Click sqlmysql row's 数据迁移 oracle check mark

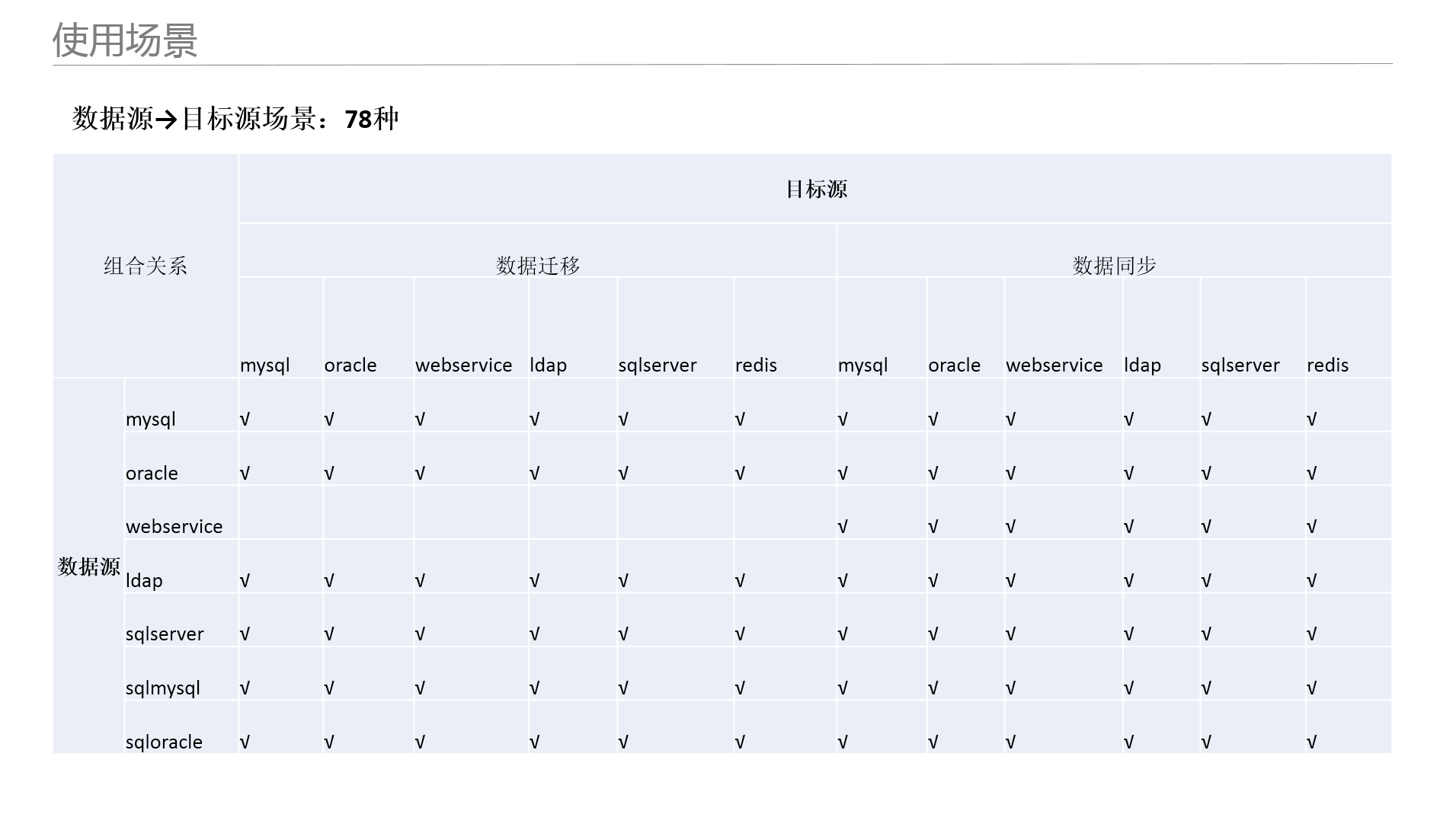329,688
